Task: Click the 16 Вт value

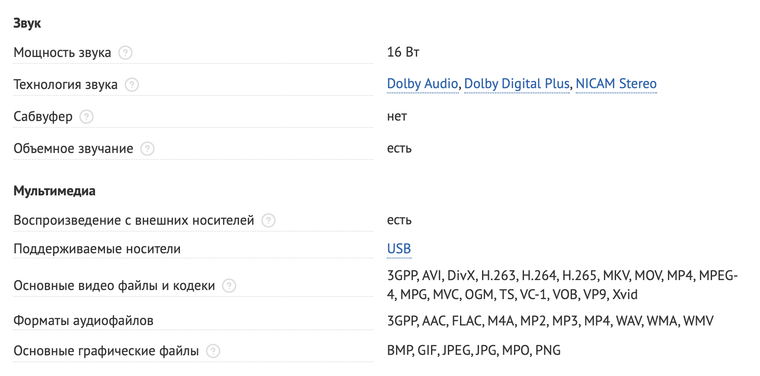Action: (403, 52)
